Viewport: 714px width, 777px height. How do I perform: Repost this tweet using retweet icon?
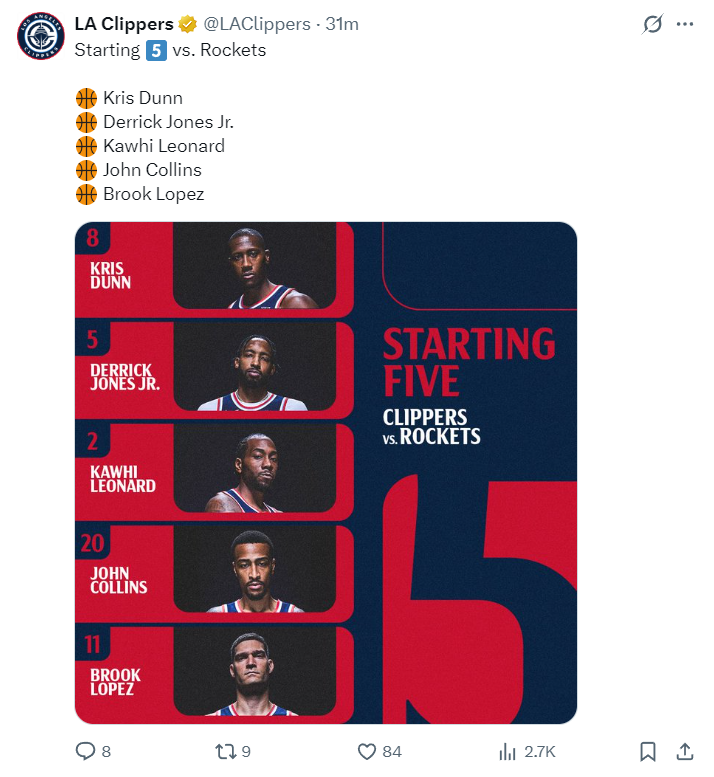(x=225, y=751)
